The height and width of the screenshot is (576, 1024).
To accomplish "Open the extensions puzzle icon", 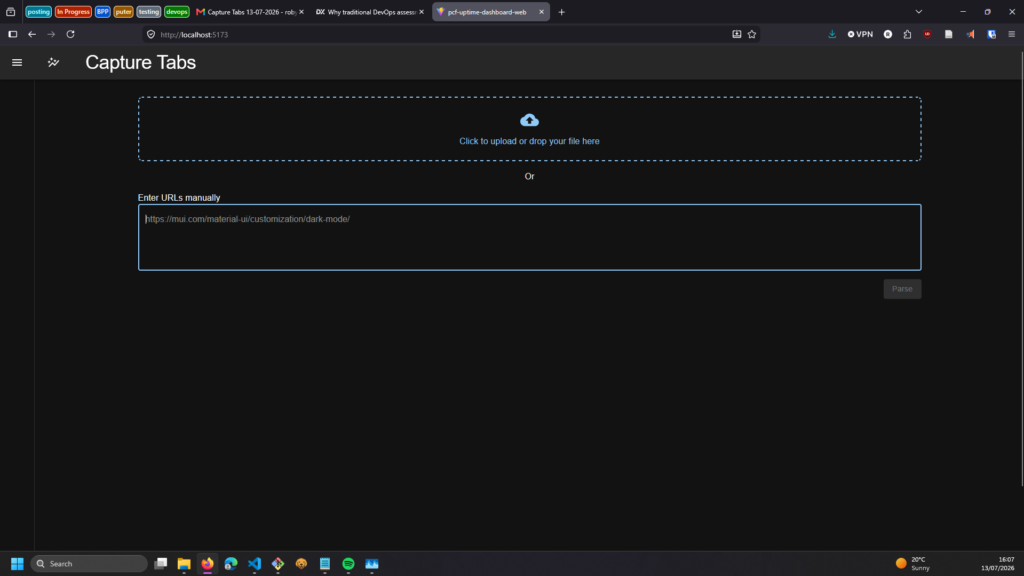I will (907, 35).
